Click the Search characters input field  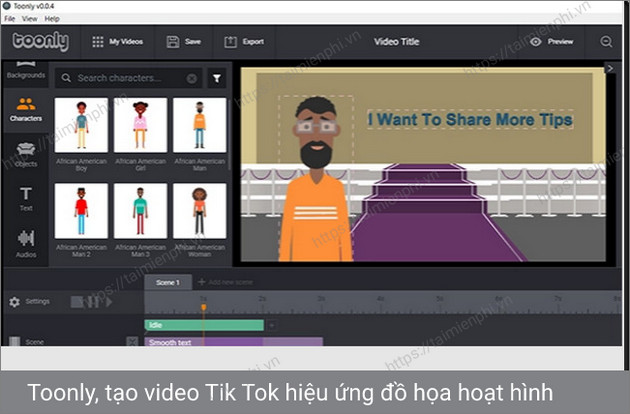click(125, 78)
